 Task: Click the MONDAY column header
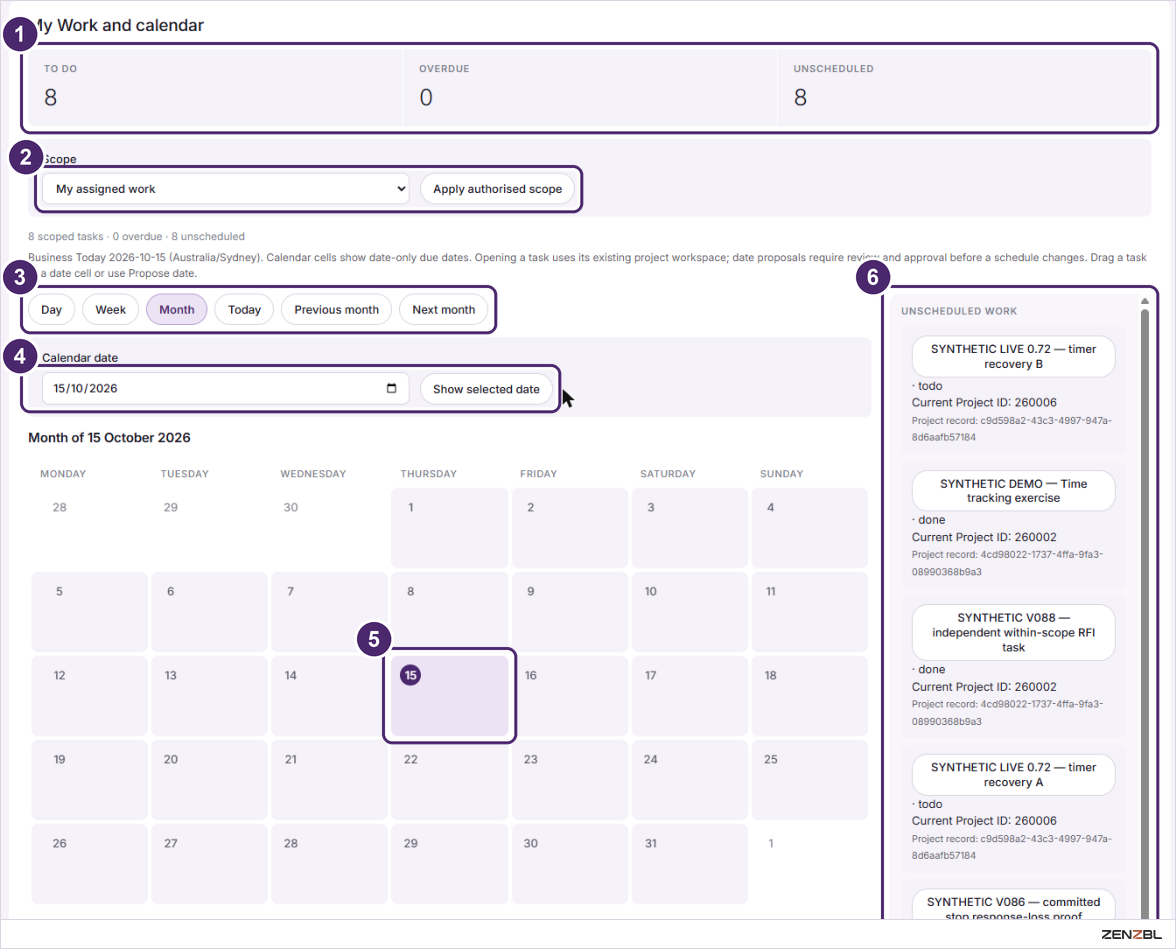[x=63, y=473]
